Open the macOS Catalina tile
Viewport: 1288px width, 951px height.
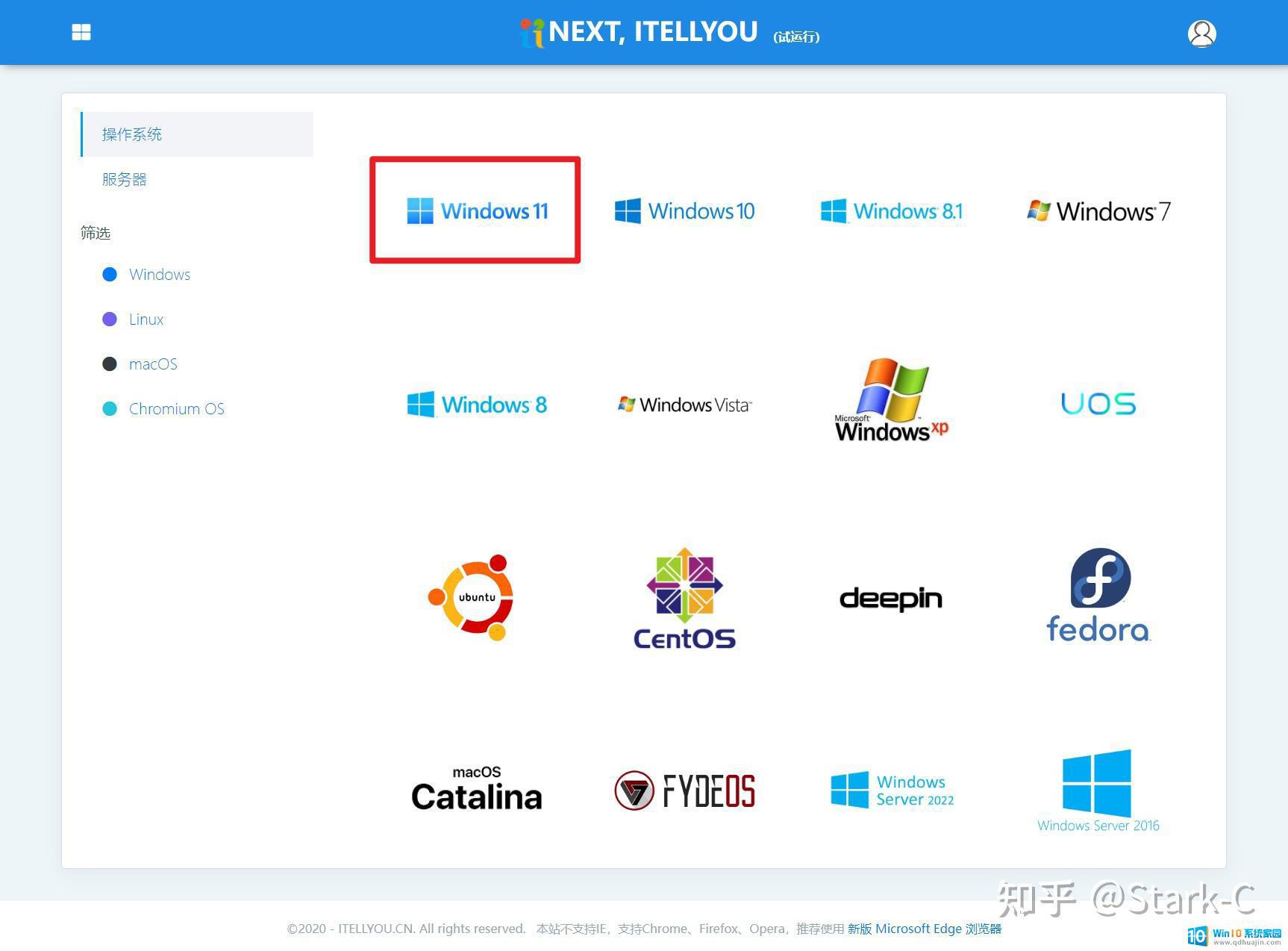tap(477, 789)
